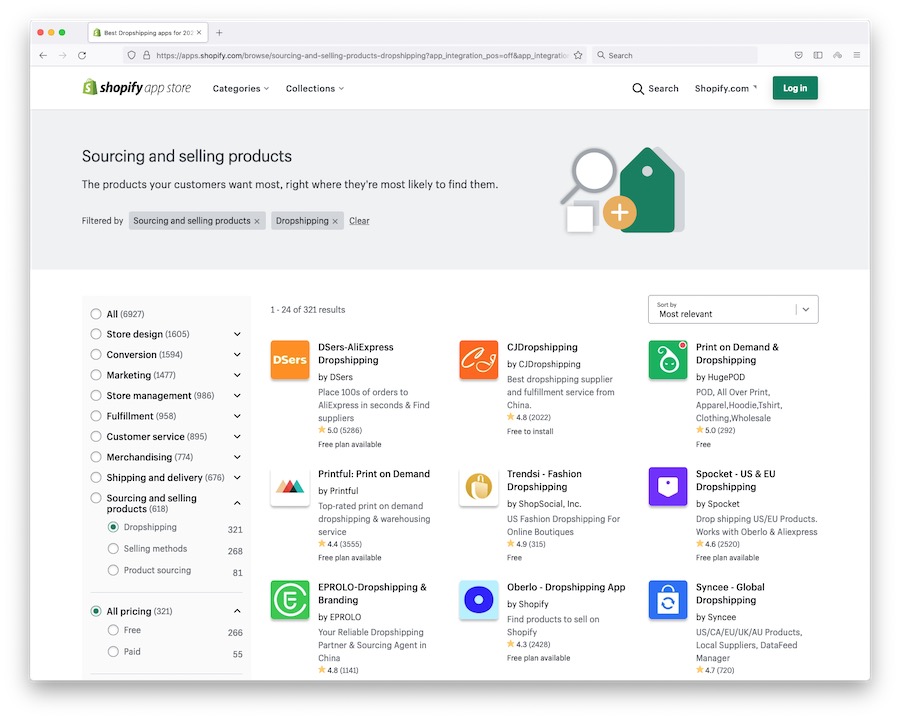
Task: Click the Shopify app store logo
Action: 137,87
